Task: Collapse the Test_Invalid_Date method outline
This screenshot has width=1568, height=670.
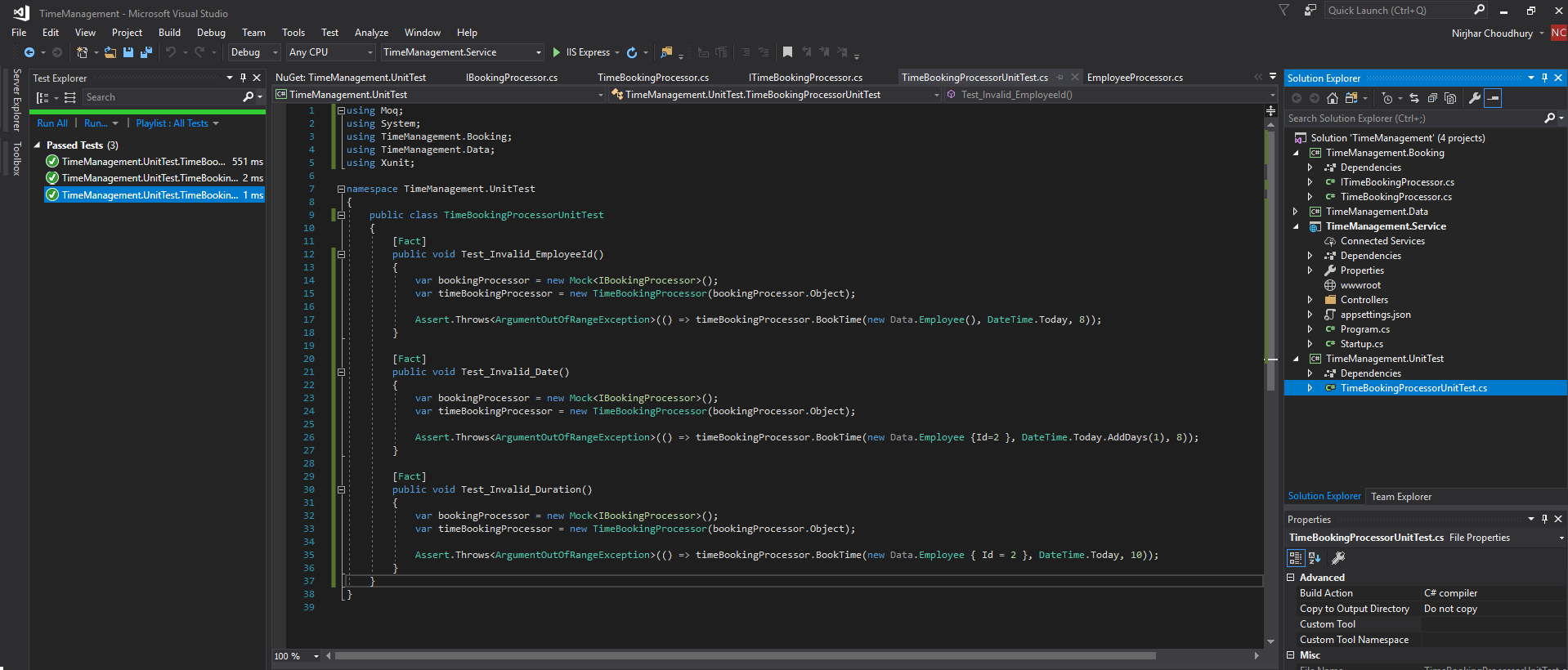Action: (341, 372)
